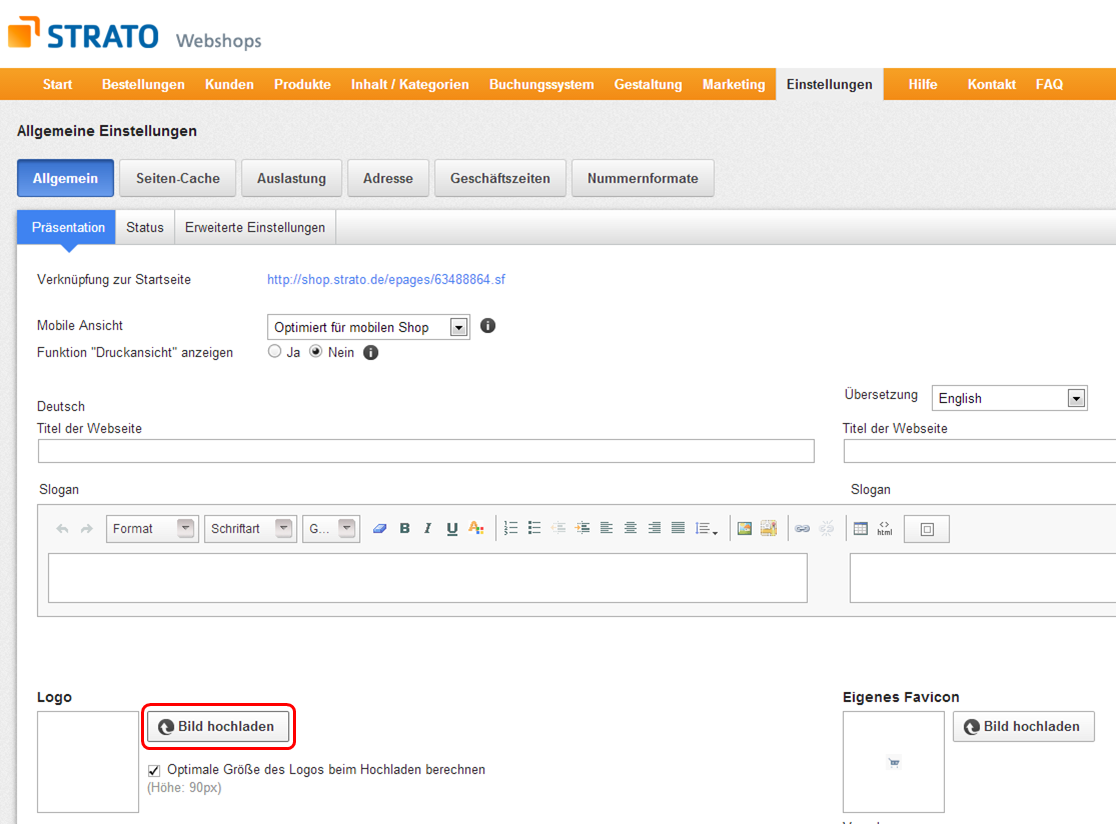Apply italic formatting in Slogan editor

(428, 529)
